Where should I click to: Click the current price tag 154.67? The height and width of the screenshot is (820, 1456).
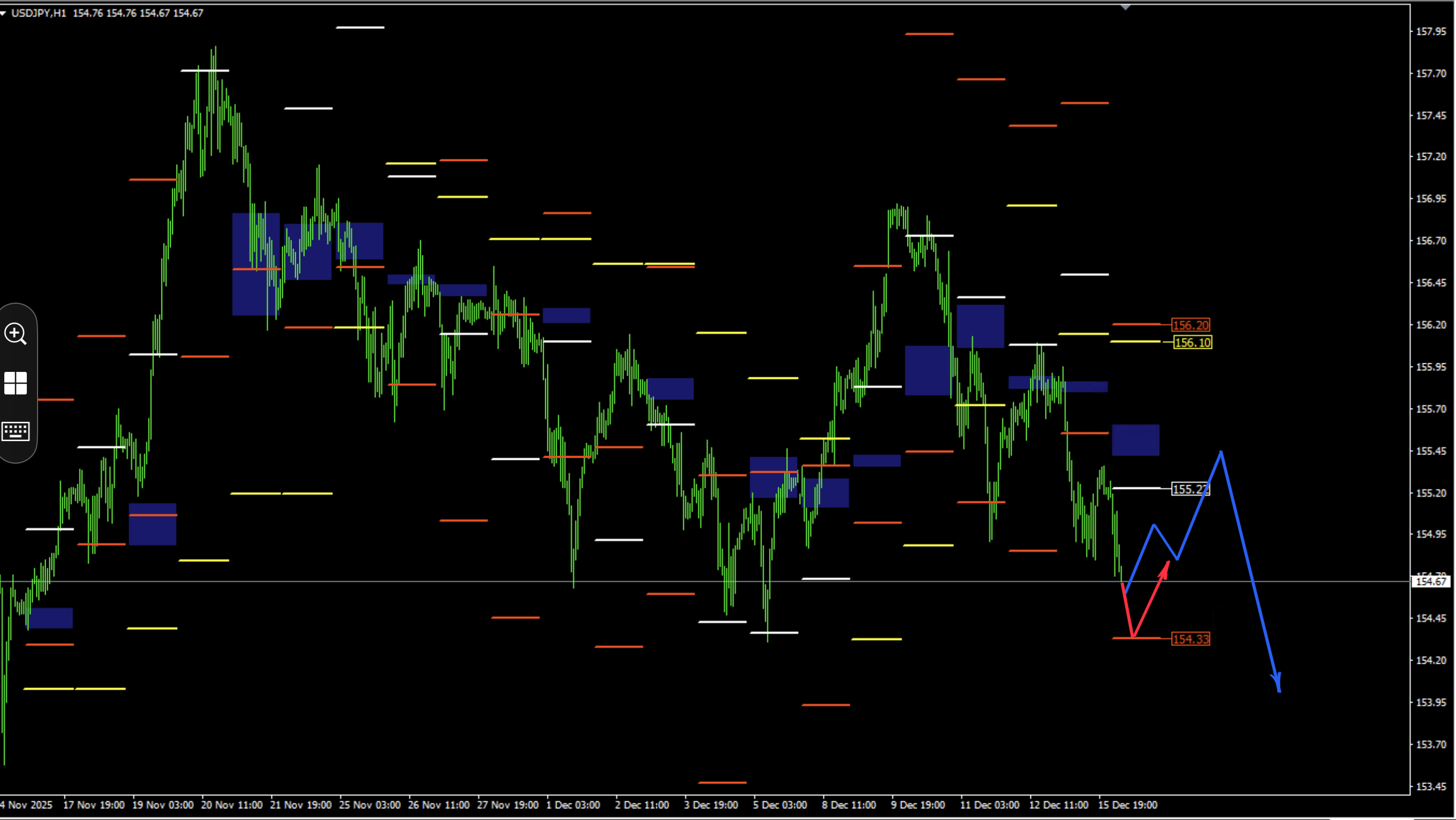coord(1431,581)
